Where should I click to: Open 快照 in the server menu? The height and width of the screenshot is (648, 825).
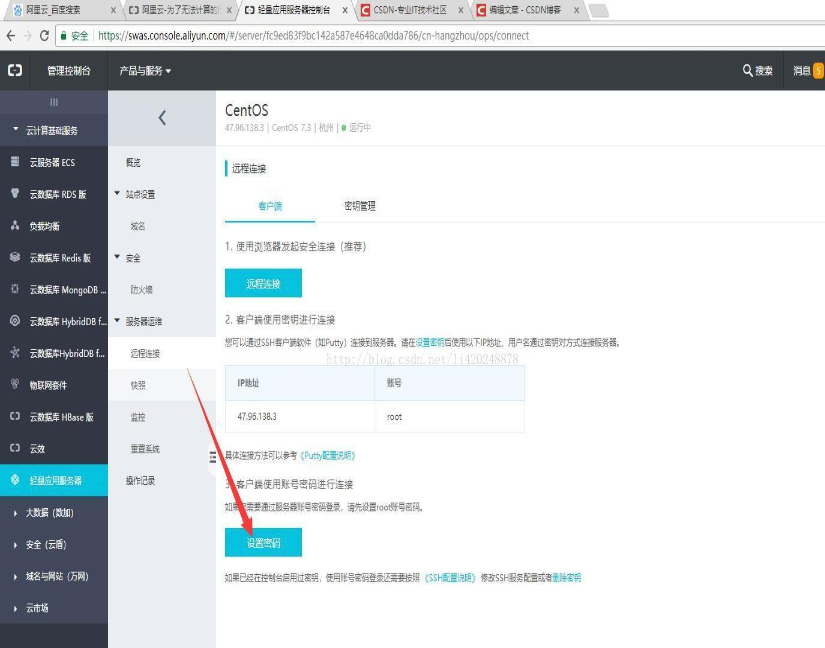point(138,385)
